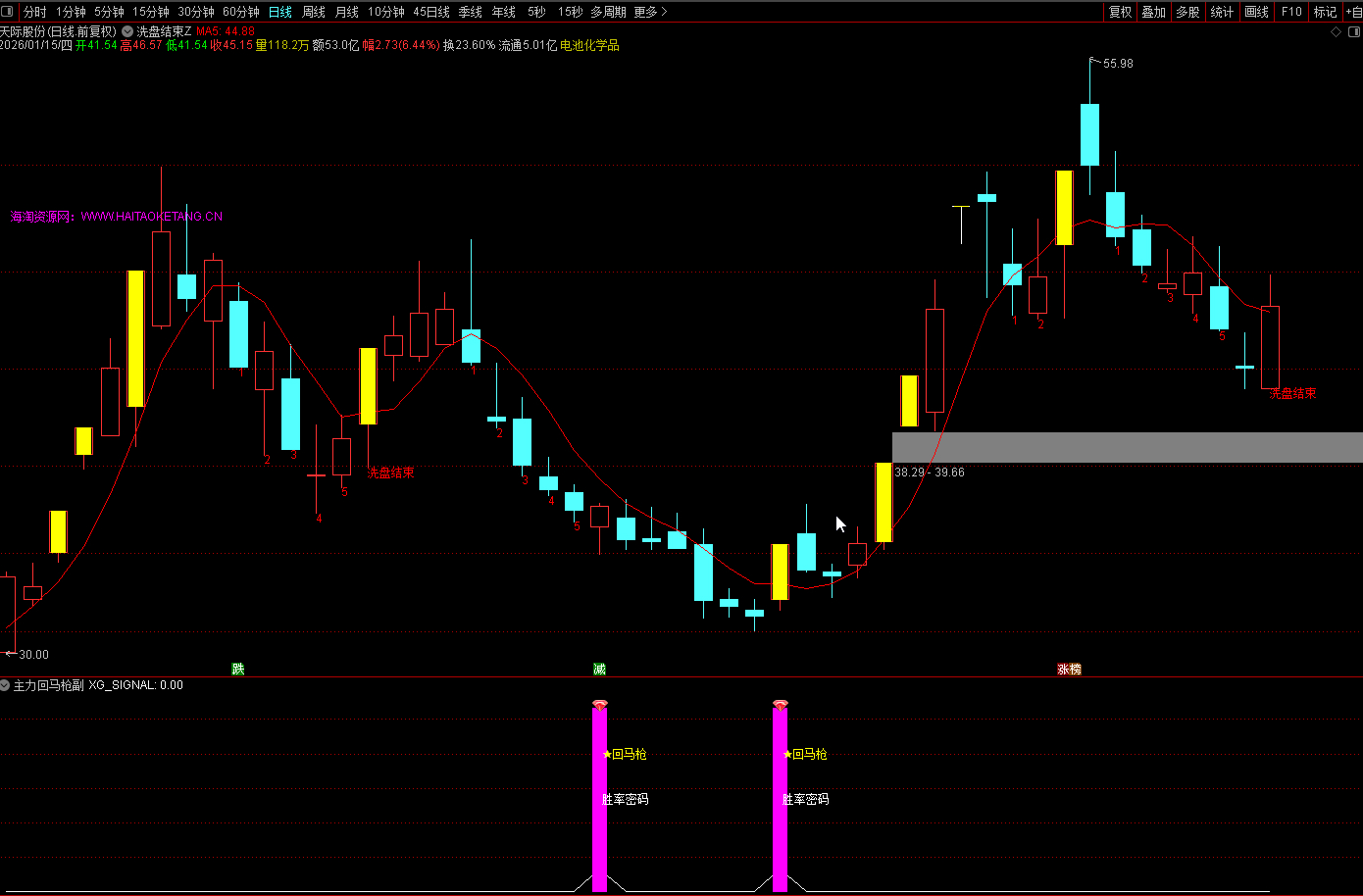Click the red gem icon atop first magenta bar

600,706
